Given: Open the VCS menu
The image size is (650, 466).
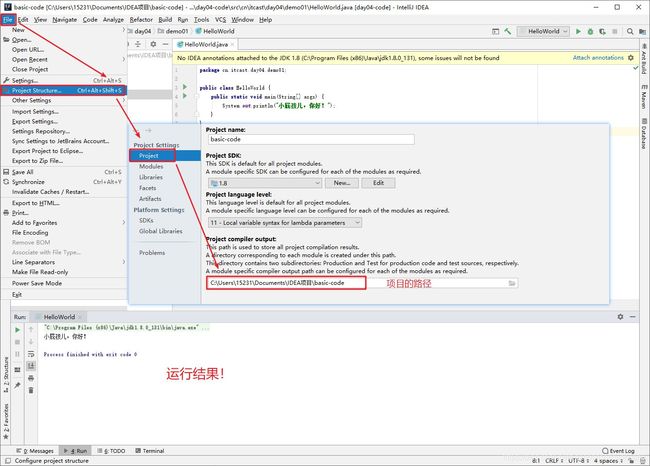Looking at the screenshot, I should (x=220, y=19).
